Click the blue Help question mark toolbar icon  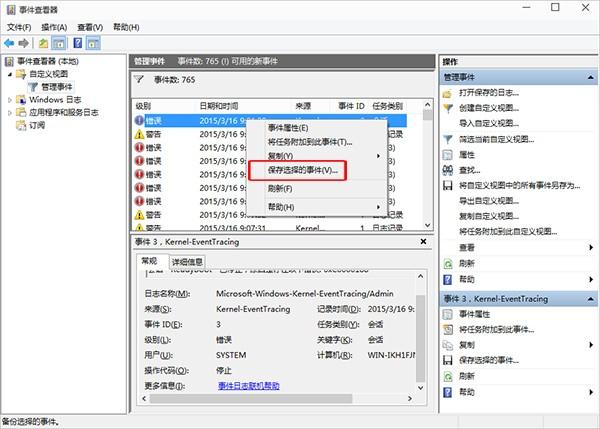pos(77,43)
